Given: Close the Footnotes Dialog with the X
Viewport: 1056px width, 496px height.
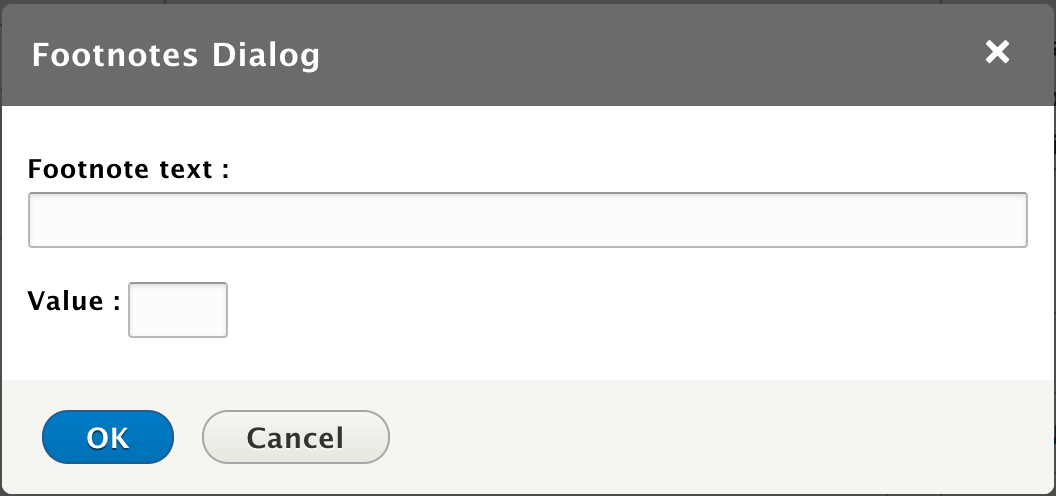Looking at the screenshot, I should (997, 53).
